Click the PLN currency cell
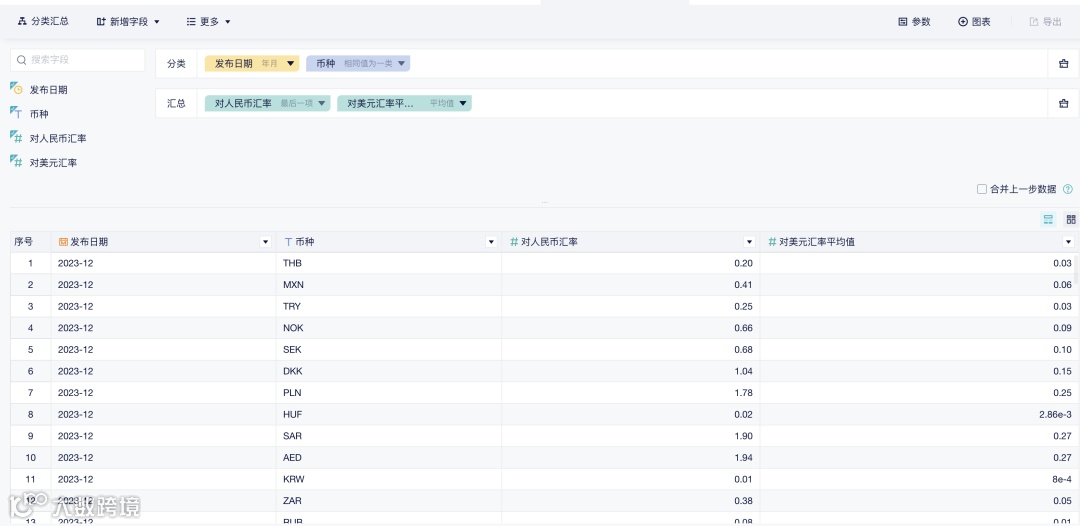 point(389,393)
